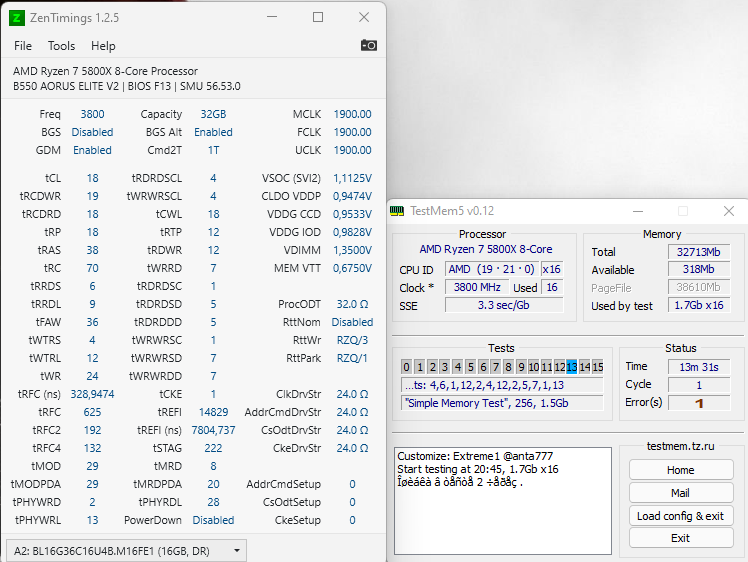Click the Home button in TestMem5
This screenshot has height=562, width=748.
coord(681,470)
